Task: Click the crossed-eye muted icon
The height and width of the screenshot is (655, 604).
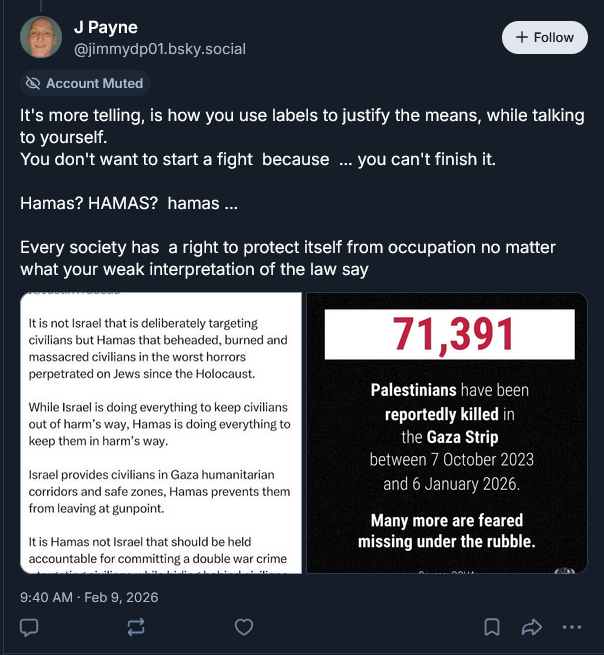Action: coord(33,83)
